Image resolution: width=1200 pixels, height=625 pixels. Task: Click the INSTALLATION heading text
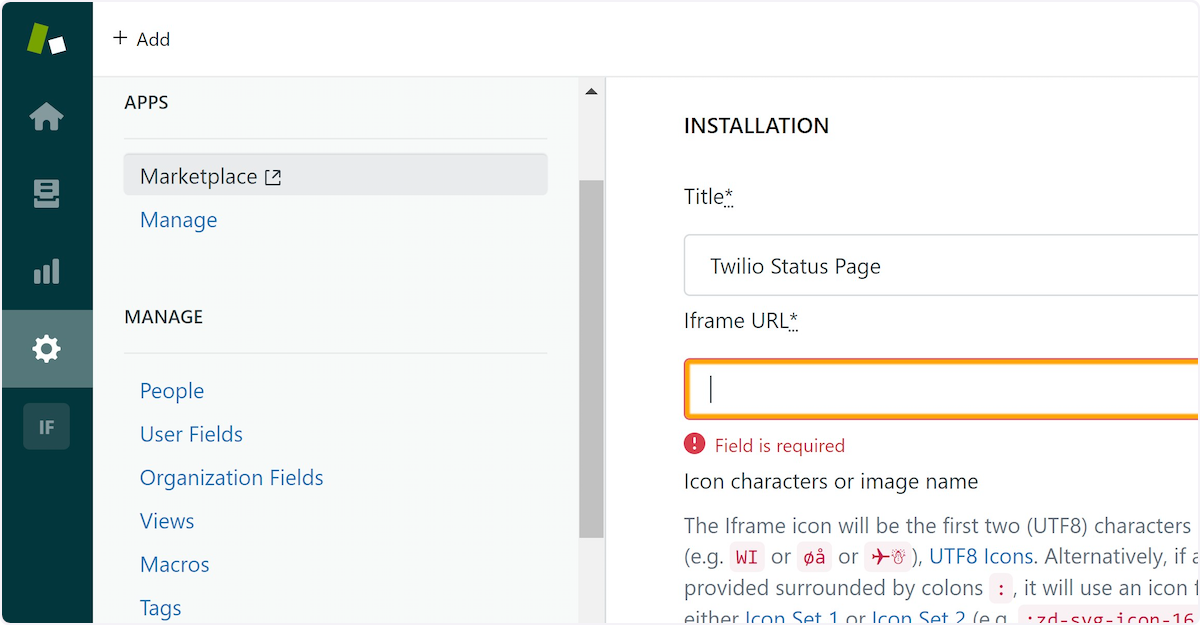(756, 126)
